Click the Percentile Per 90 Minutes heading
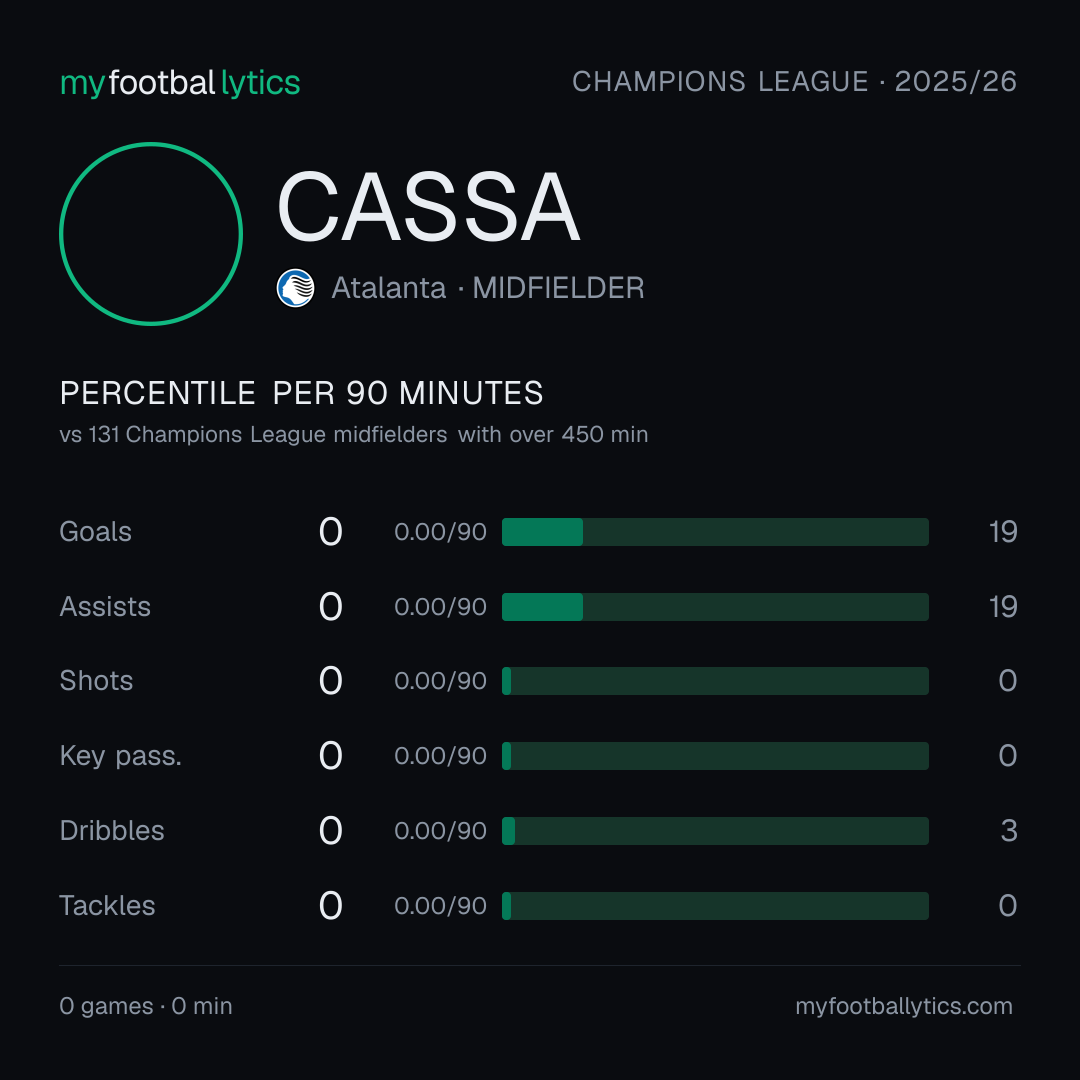1080x1080 pixels. (x=301, y=393)
